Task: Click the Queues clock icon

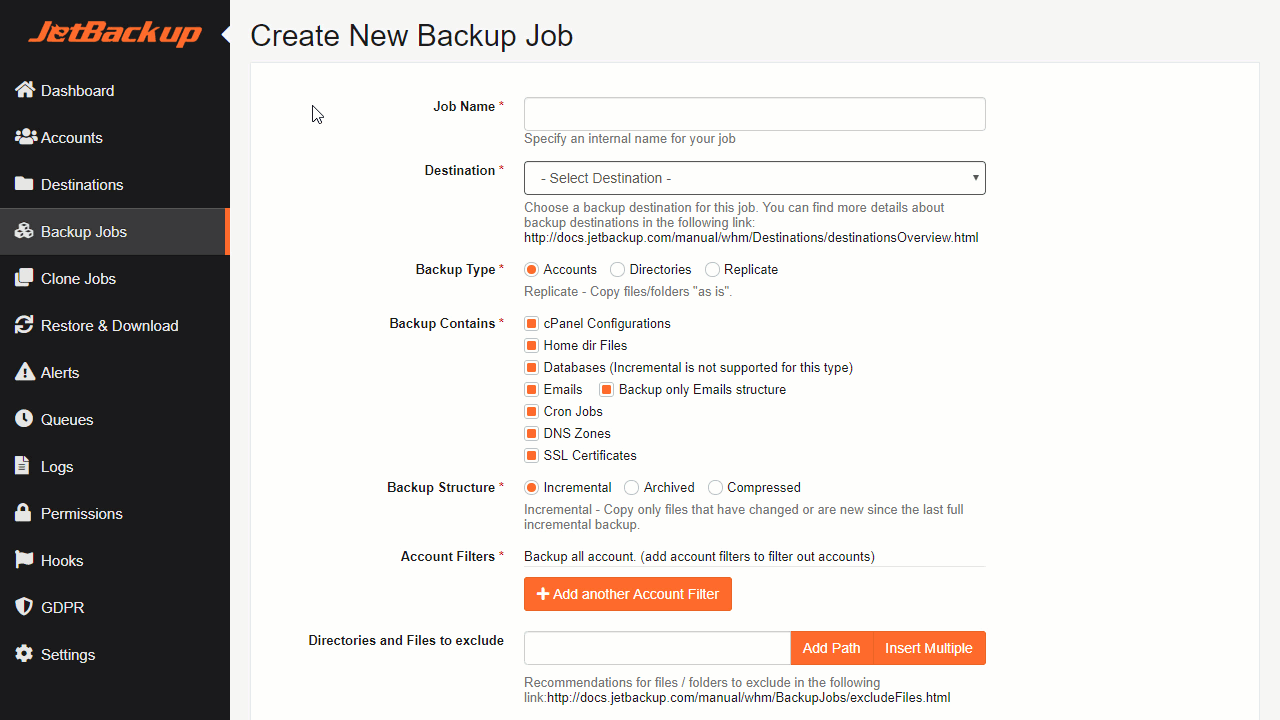Action: (x=24, y=419)
